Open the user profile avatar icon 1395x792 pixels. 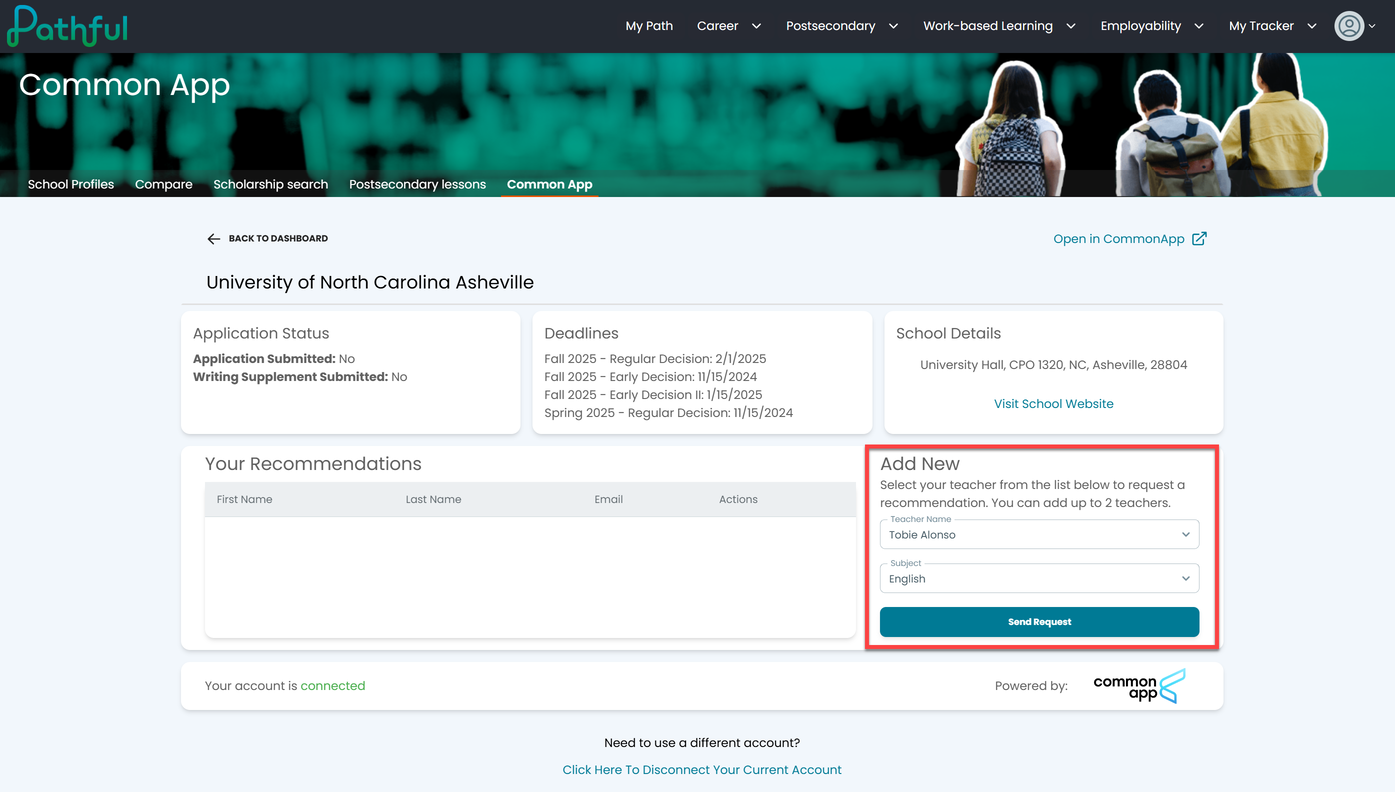1349,26
